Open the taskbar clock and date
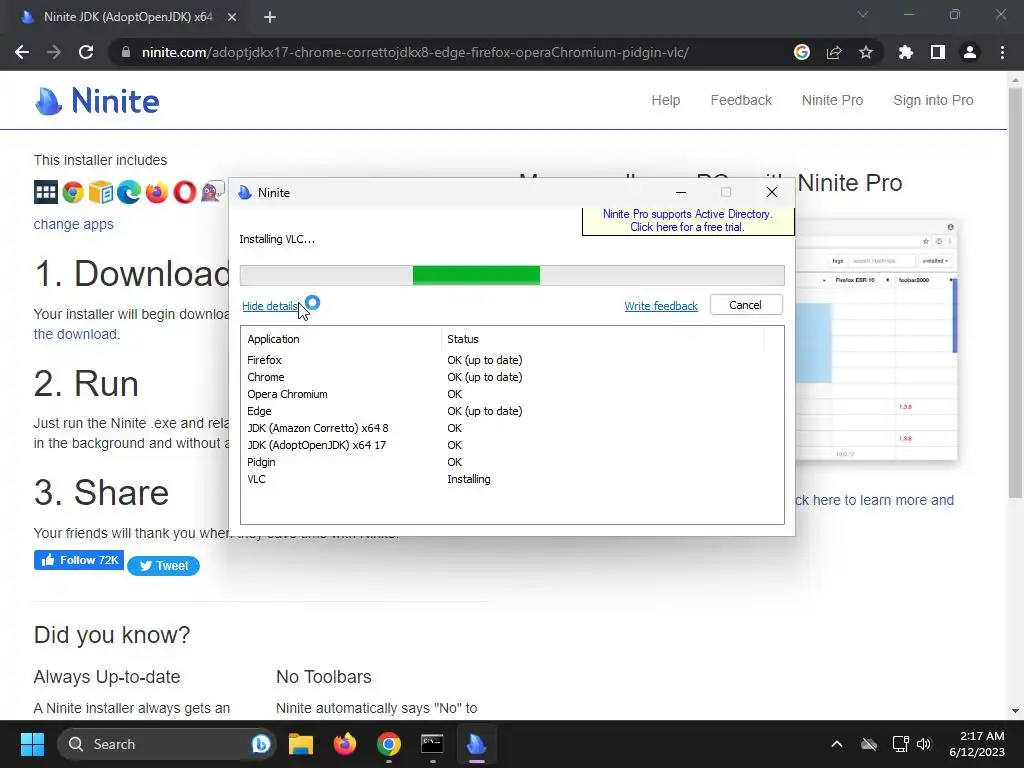This screenshot has width=1024, height=768. 977,744
